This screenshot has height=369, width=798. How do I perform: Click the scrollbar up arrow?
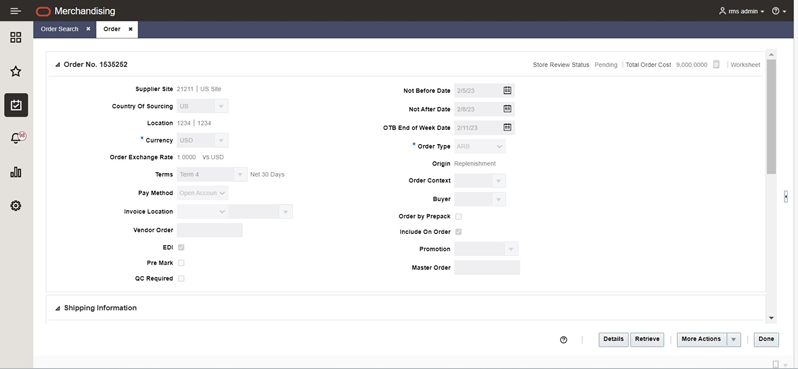point(771,54)
